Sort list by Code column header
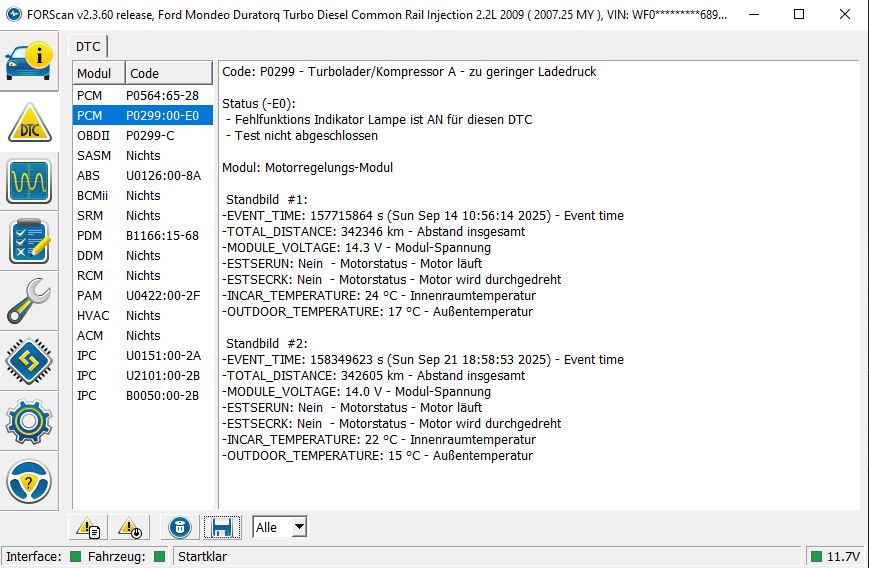 (x=168, y=73)
